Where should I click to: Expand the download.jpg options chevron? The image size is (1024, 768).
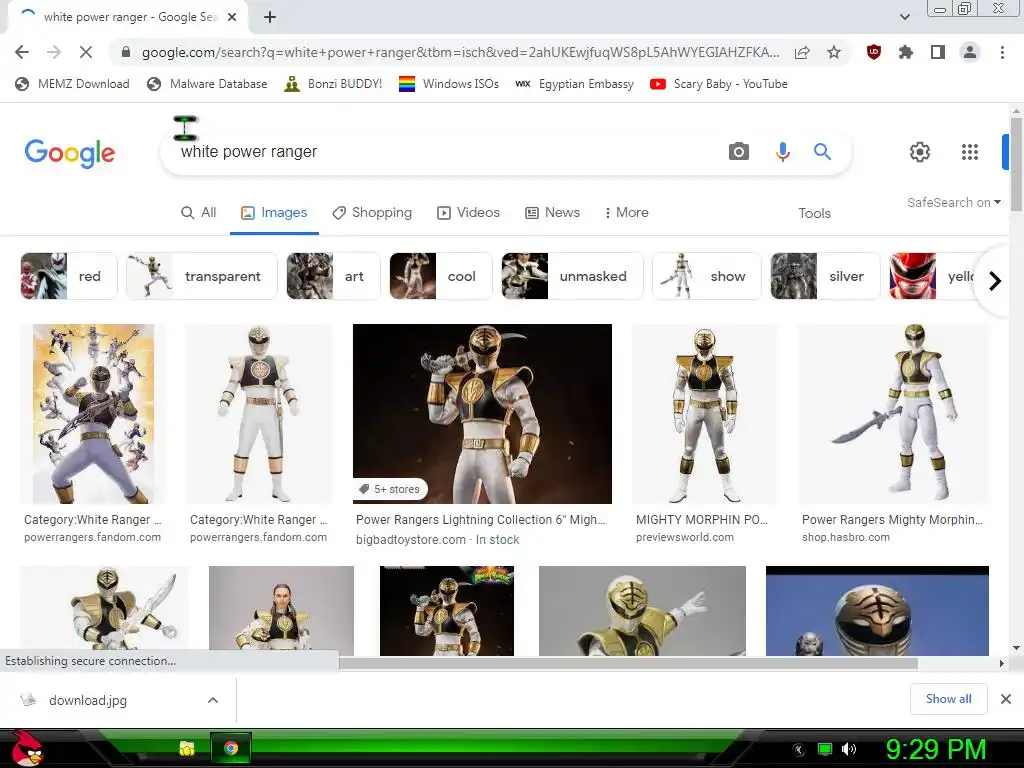pos(213,700)
